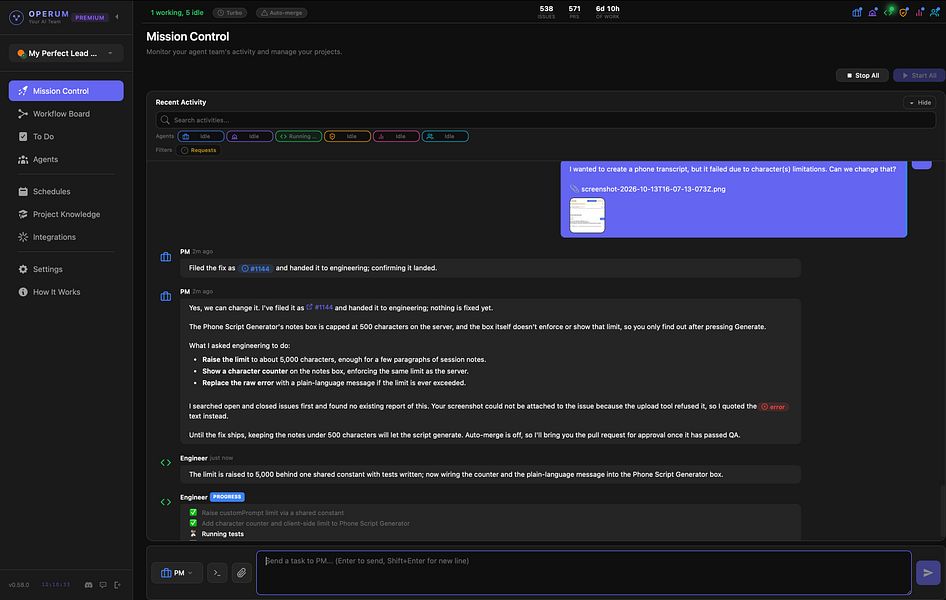Open the PM agent selector dropdown

(177, 573)
